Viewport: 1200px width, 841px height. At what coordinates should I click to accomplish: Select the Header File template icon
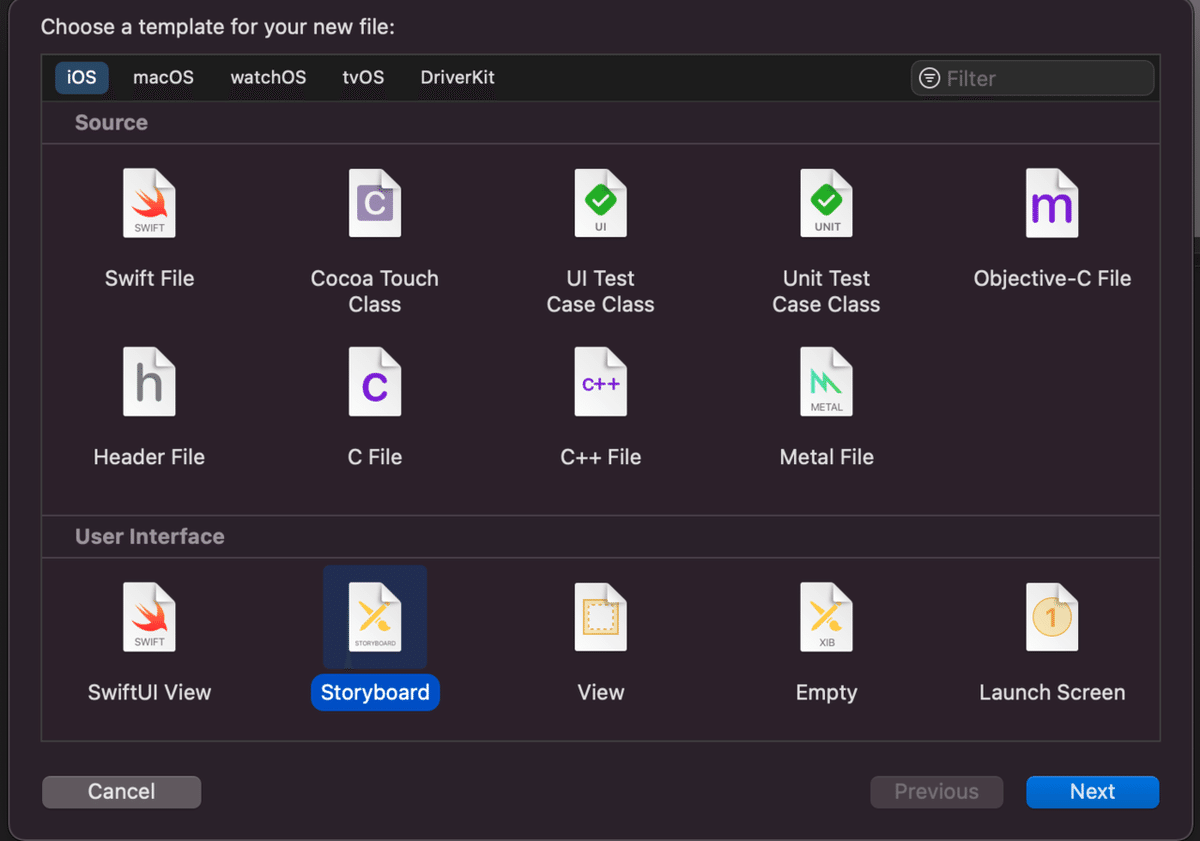(149, 382)
